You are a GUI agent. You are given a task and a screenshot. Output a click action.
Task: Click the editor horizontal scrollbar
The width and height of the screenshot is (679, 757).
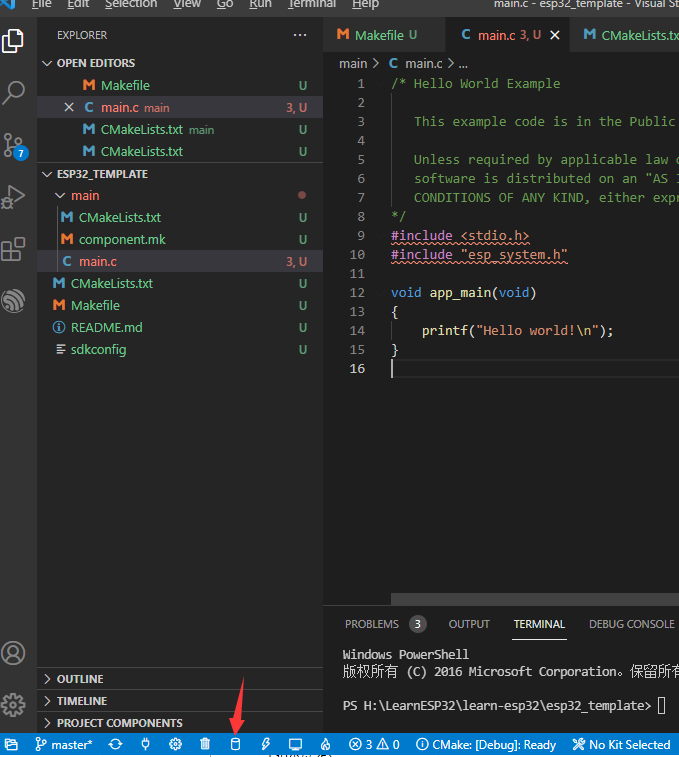535,599
